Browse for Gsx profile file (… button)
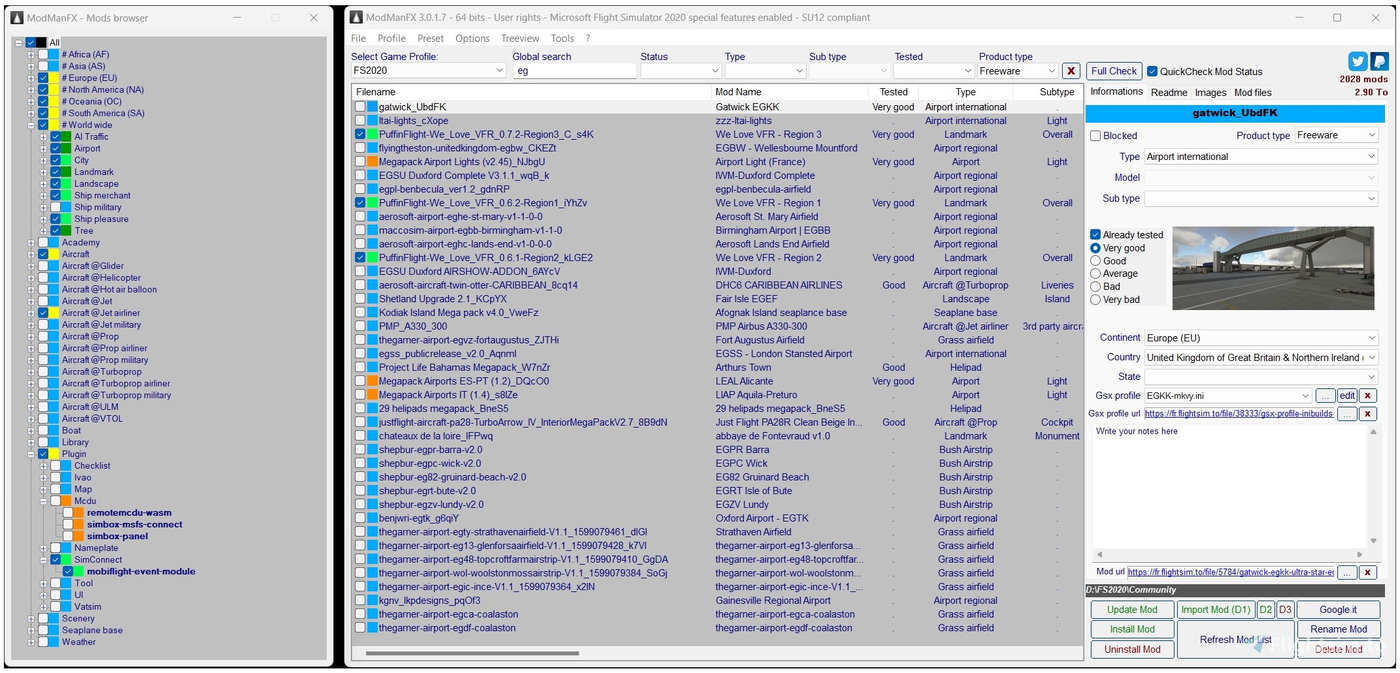The width and height of the screenshot is (1400, 673). coord(1324,396)
